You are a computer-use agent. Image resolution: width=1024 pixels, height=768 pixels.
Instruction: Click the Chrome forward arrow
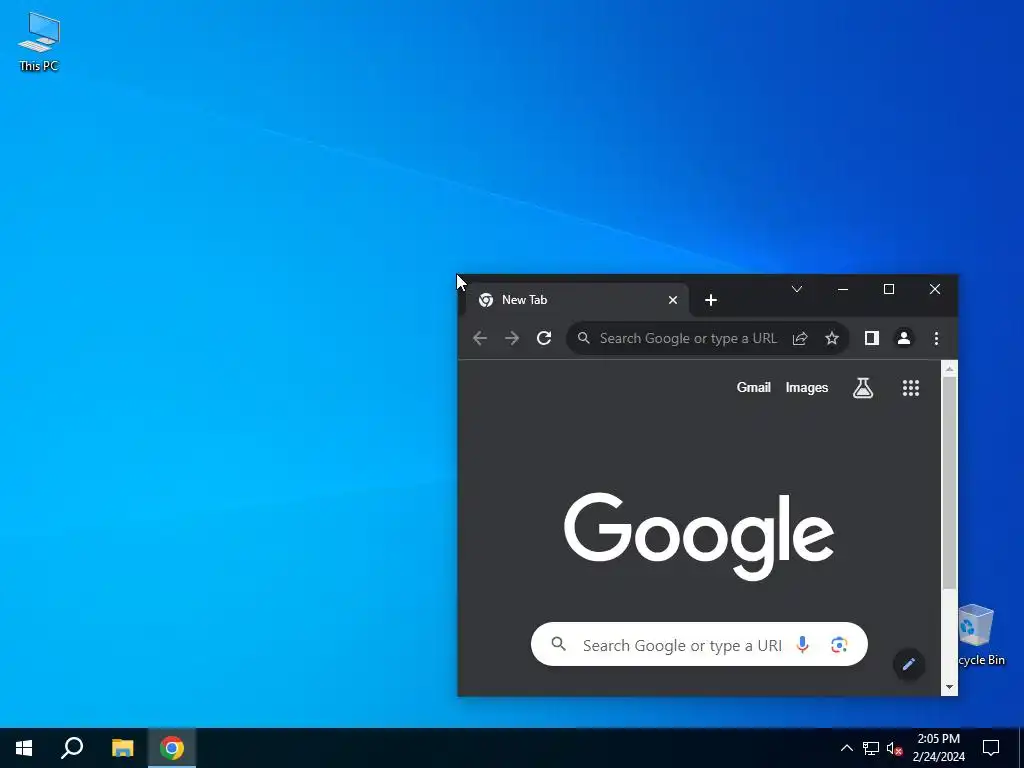click(512, 338)
